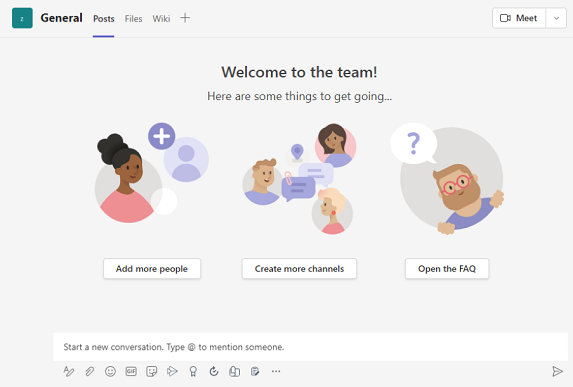Open the Wiki tab

coord(161,19)
